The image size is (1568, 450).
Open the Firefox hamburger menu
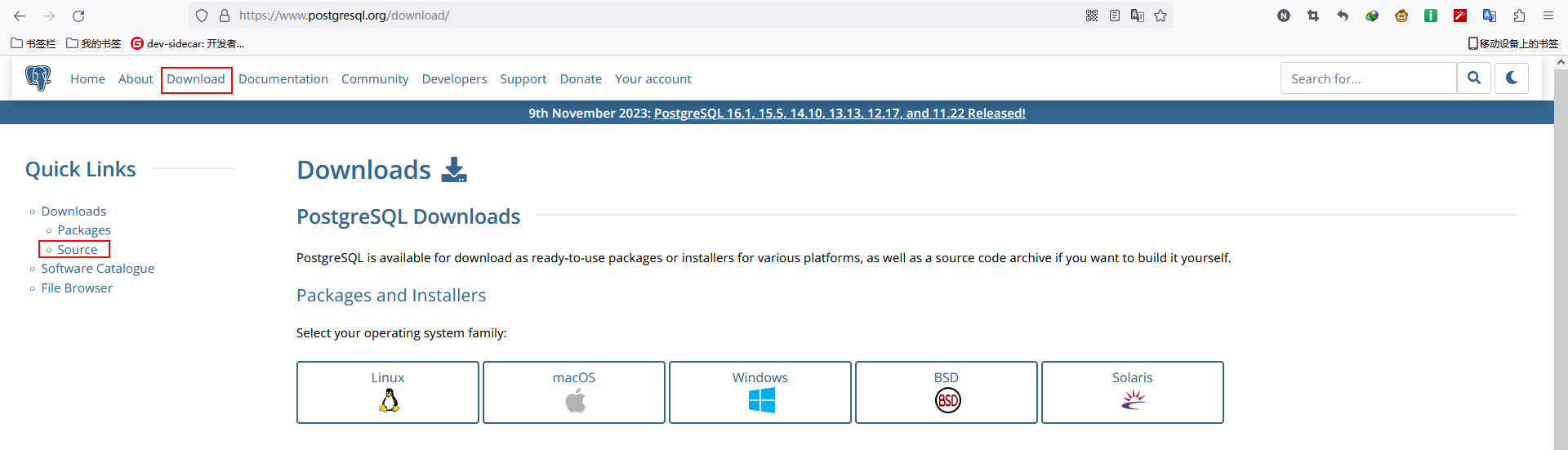pos(1548,16)
